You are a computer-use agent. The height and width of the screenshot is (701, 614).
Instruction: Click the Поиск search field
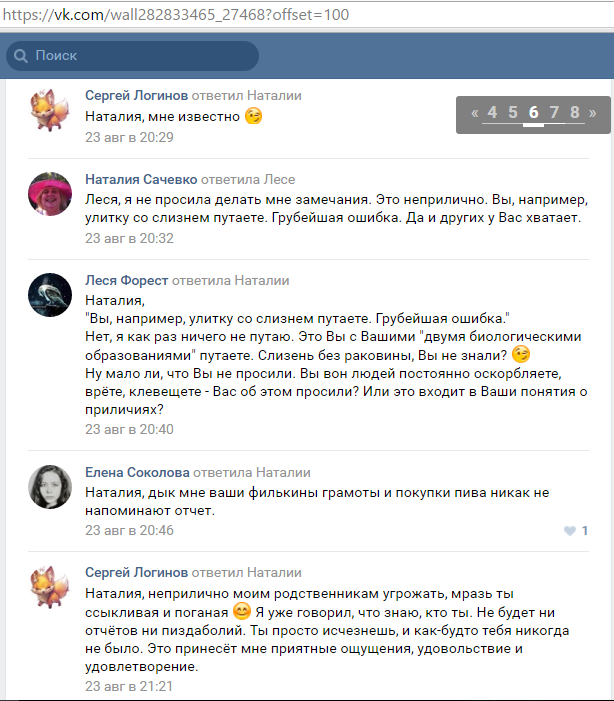pyautogui.click(x=132, y=56)
